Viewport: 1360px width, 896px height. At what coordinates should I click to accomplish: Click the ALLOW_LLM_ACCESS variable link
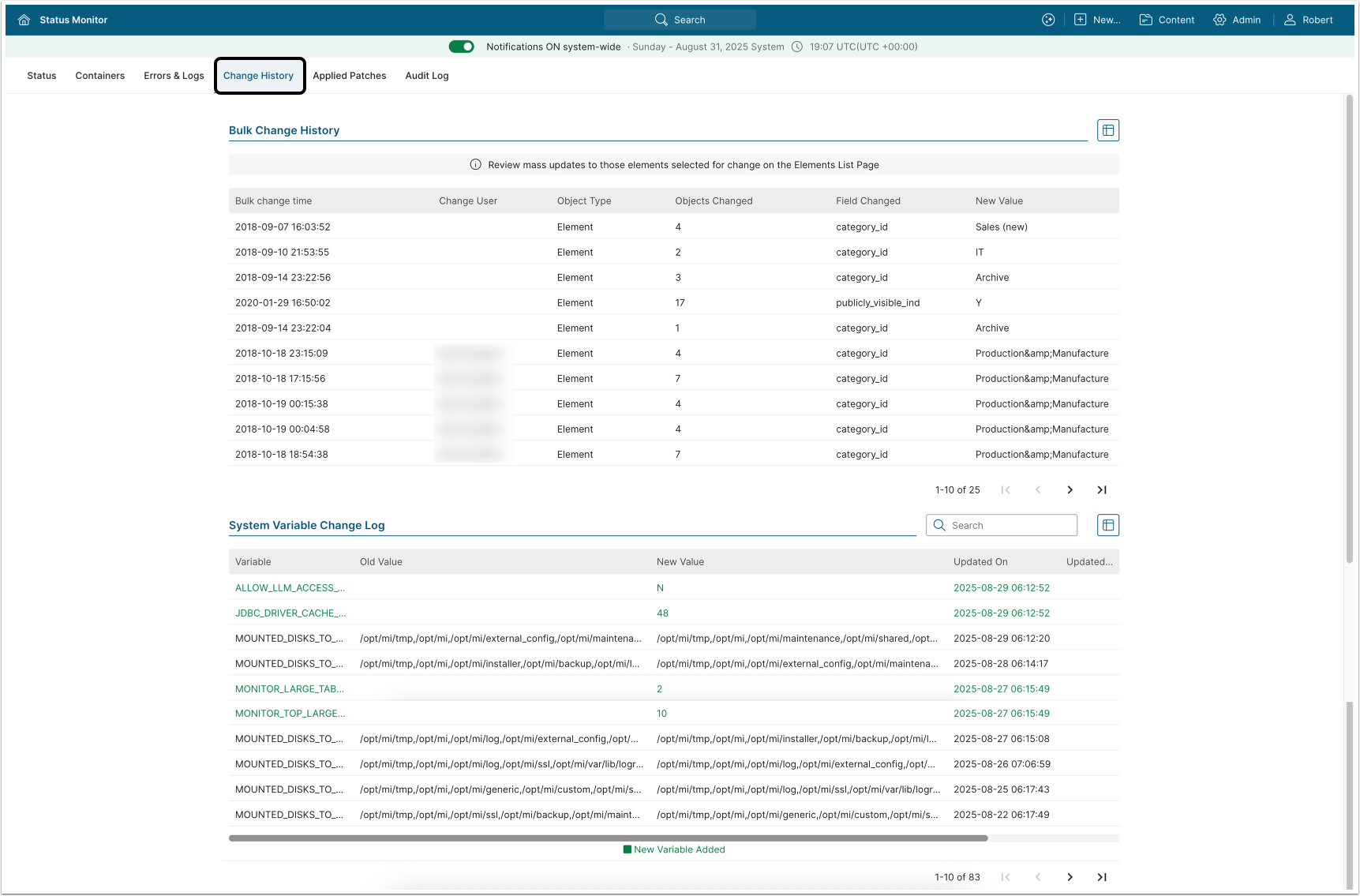[290, 588]
